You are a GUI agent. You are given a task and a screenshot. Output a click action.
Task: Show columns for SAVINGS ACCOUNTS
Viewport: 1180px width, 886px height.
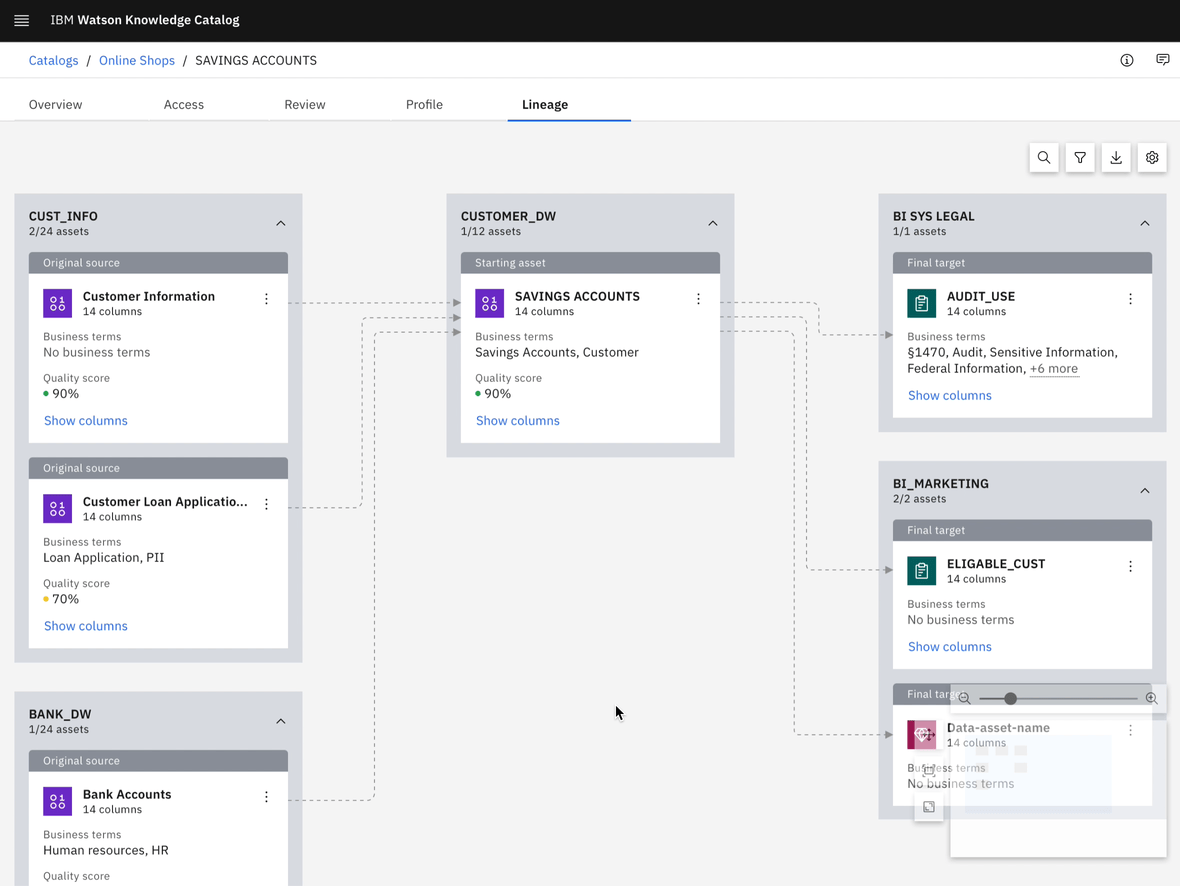pos(517,421)
